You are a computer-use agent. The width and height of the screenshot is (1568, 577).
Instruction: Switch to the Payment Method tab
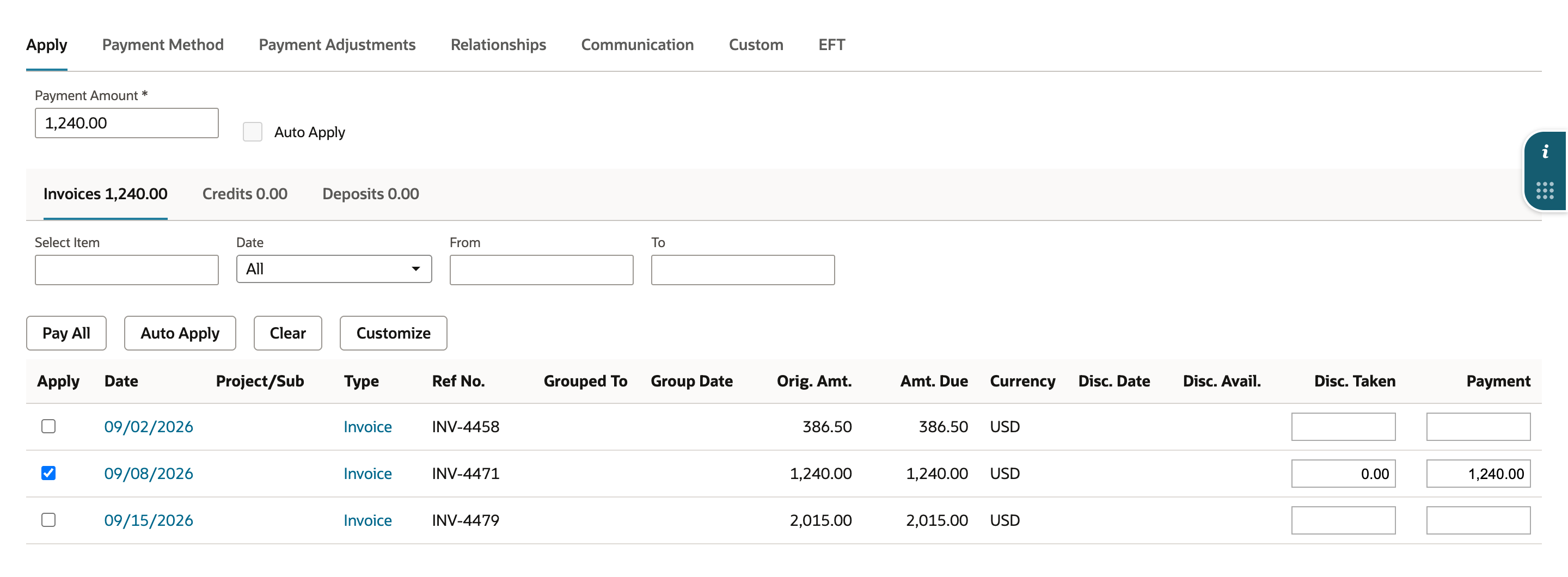(x=163, y=45)
